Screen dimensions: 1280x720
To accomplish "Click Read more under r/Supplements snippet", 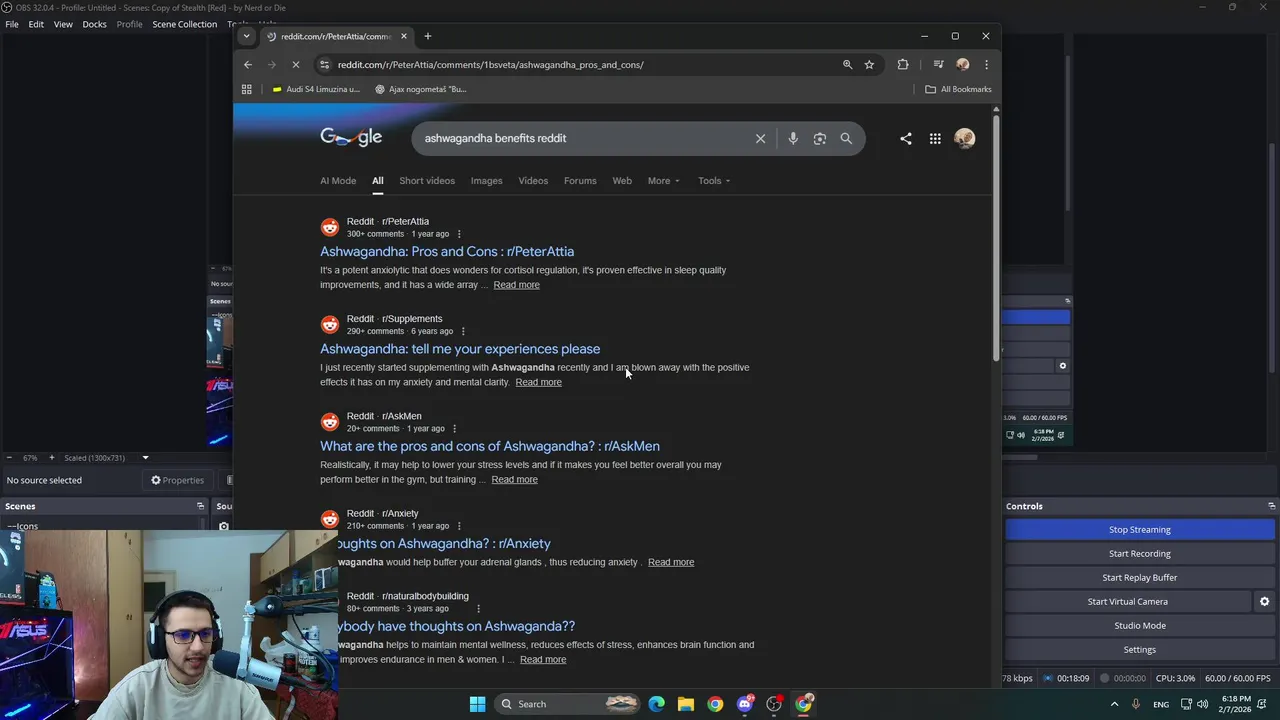I will (x=538, y=382).
